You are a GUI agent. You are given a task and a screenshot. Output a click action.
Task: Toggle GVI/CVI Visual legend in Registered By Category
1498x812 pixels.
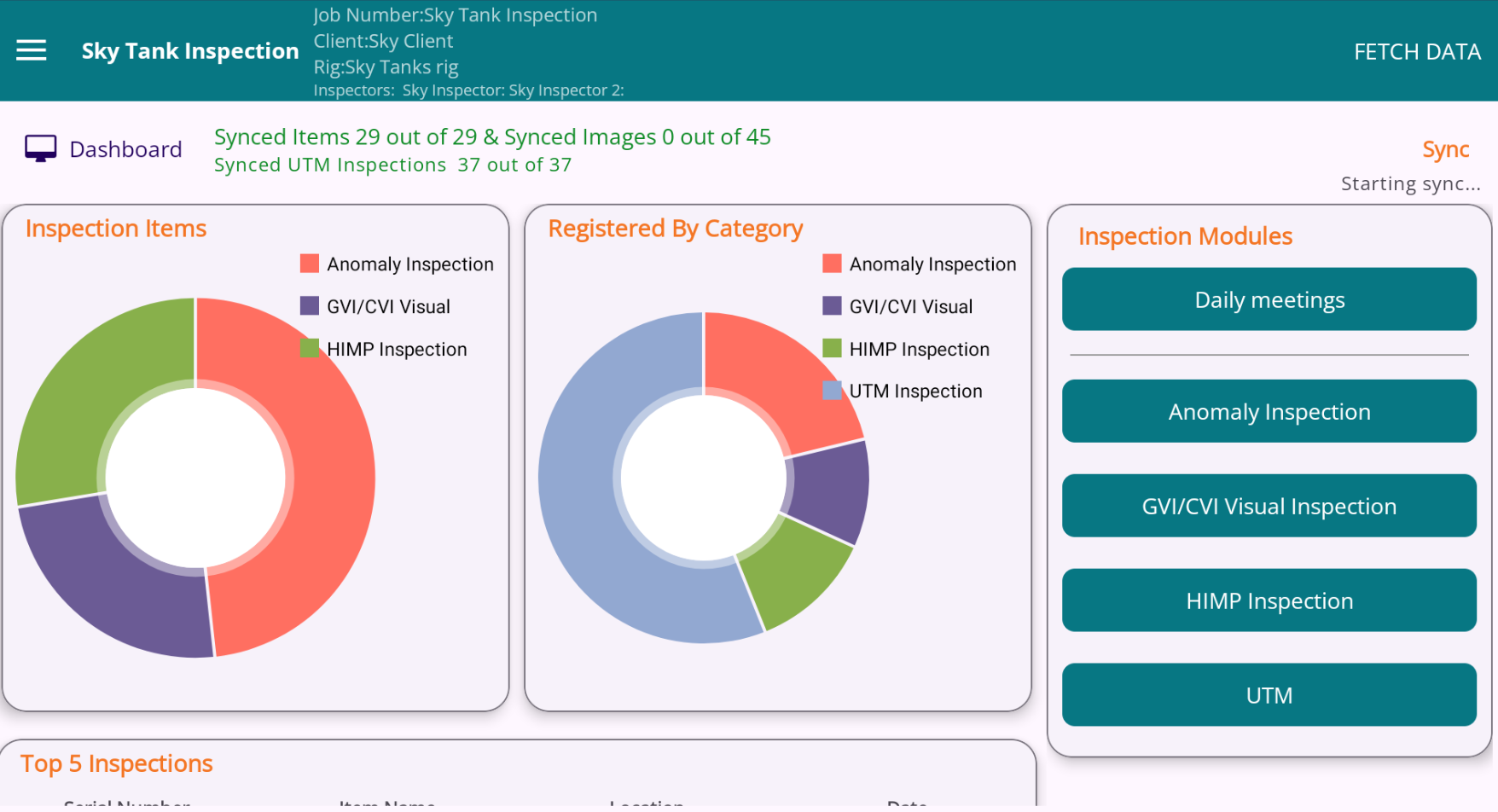897,307
